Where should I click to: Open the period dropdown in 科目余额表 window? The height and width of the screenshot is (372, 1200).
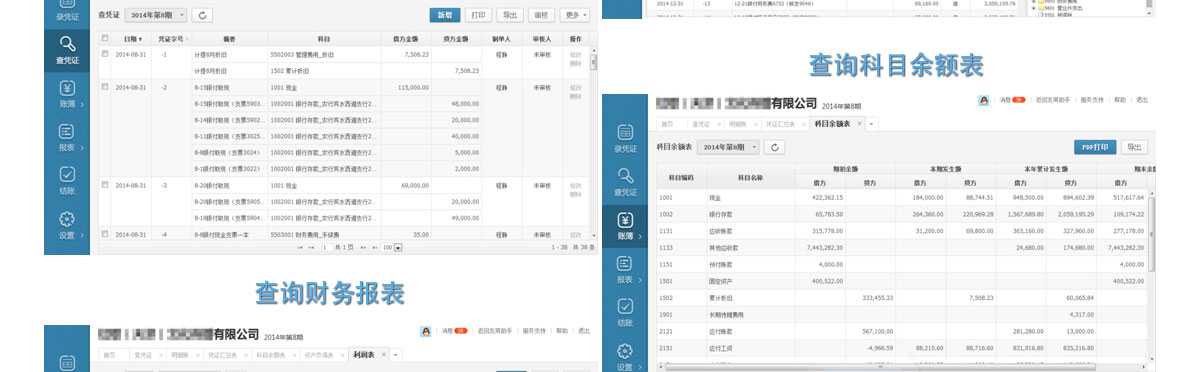729,147
